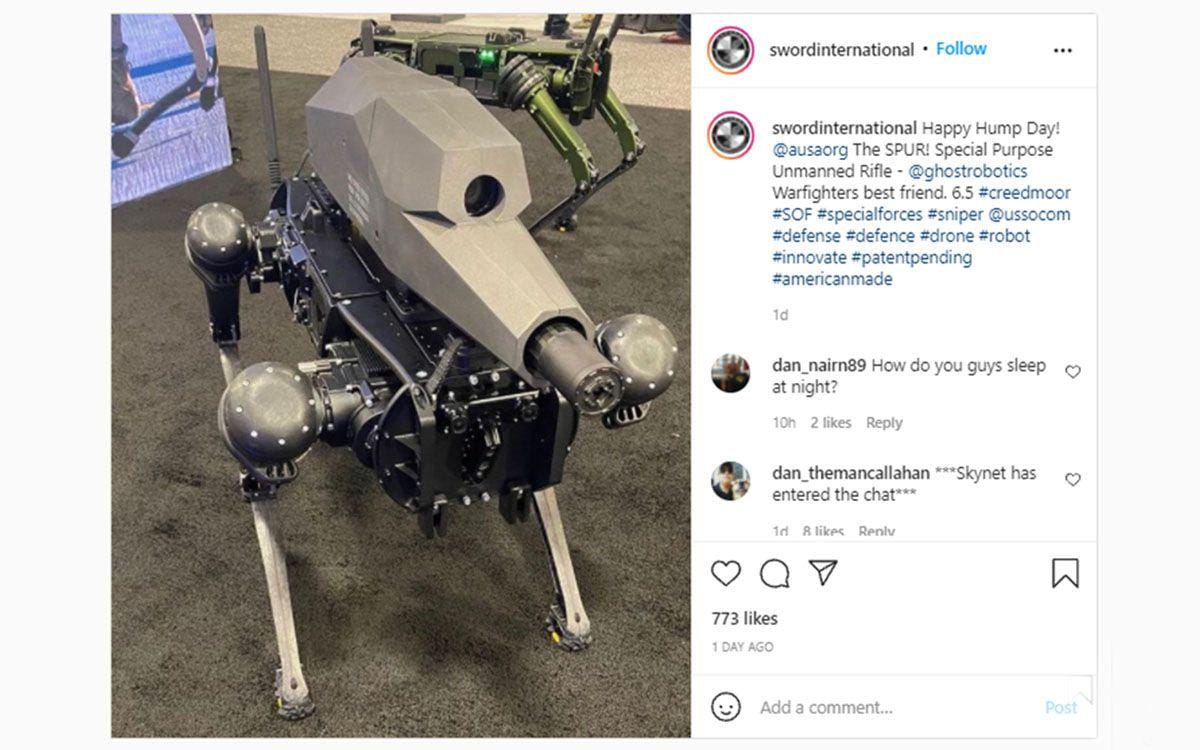Open the robot dog post photo
The width and height of the screenshot is (1200, 750).
pos(401,376)
